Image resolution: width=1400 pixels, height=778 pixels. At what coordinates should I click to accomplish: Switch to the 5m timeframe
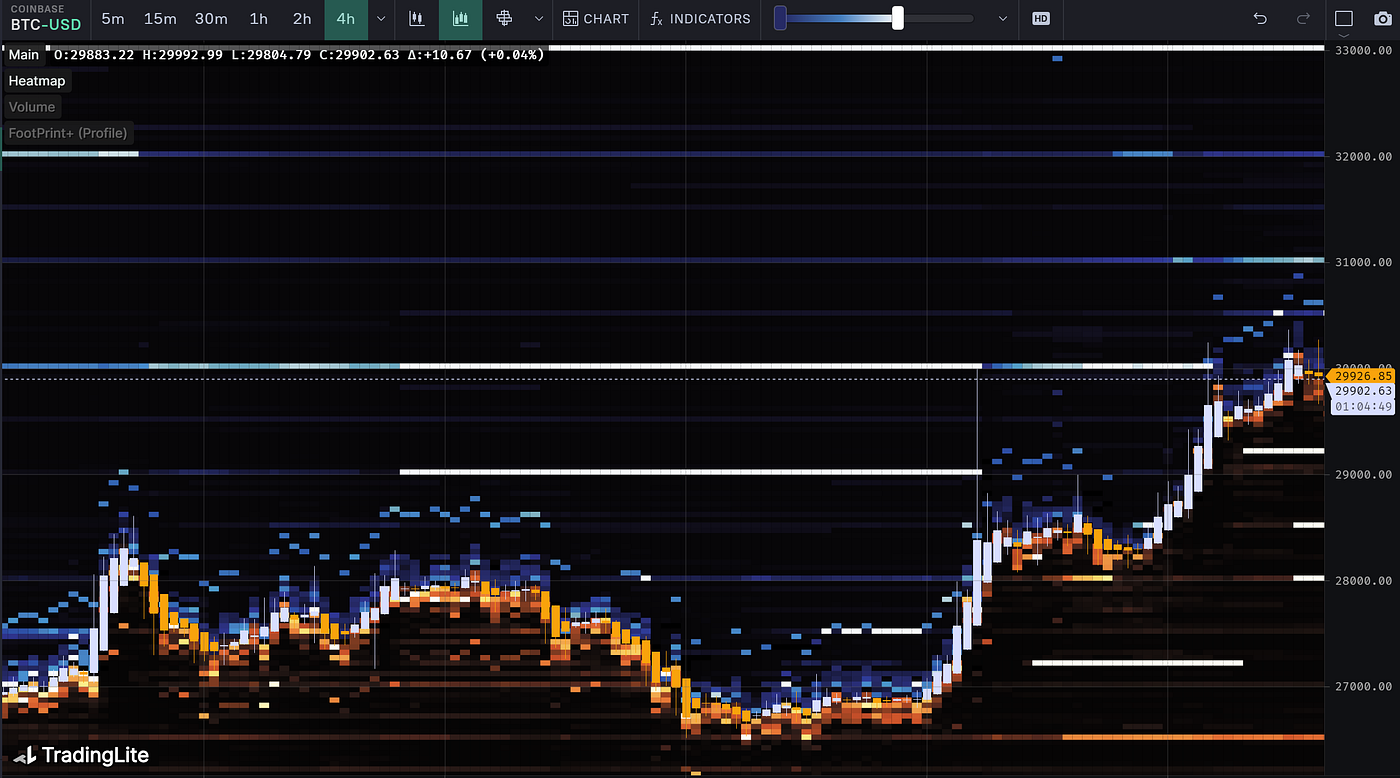113,19
